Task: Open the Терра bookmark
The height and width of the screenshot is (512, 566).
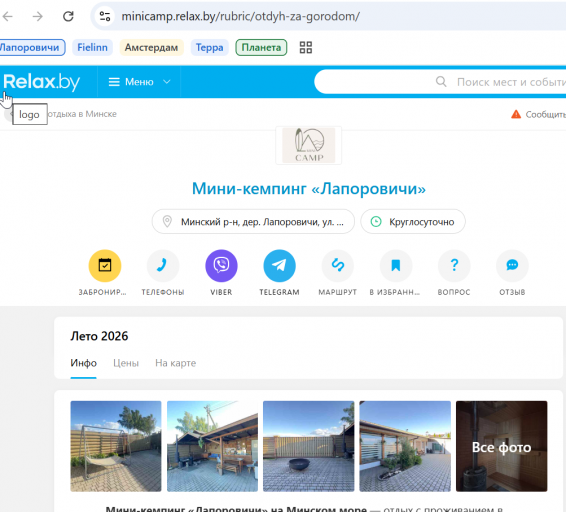Action: [209, 47]
